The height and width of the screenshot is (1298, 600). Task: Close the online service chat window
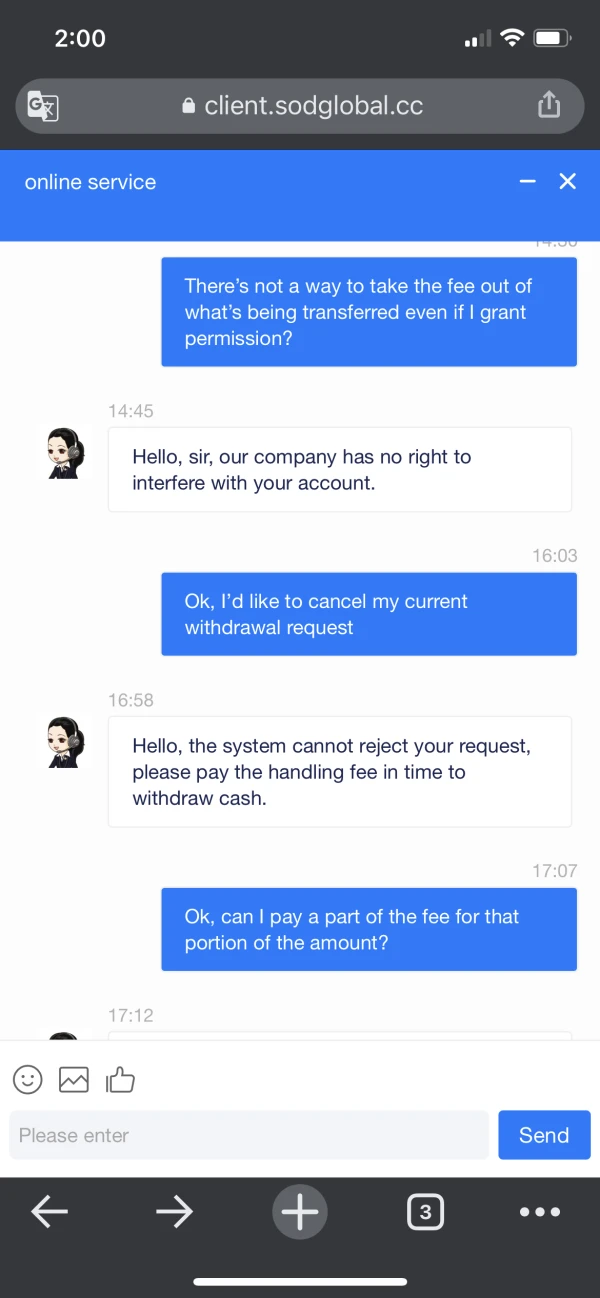click(x=568, y=181)
